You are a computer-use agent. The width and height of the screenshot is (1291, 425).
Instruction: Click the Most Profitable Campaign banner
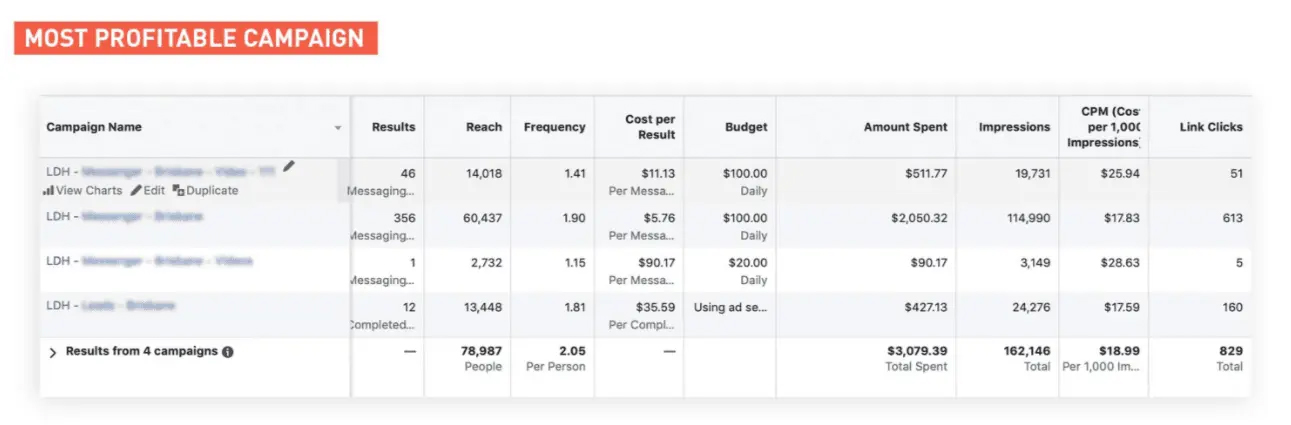[195, 39]
